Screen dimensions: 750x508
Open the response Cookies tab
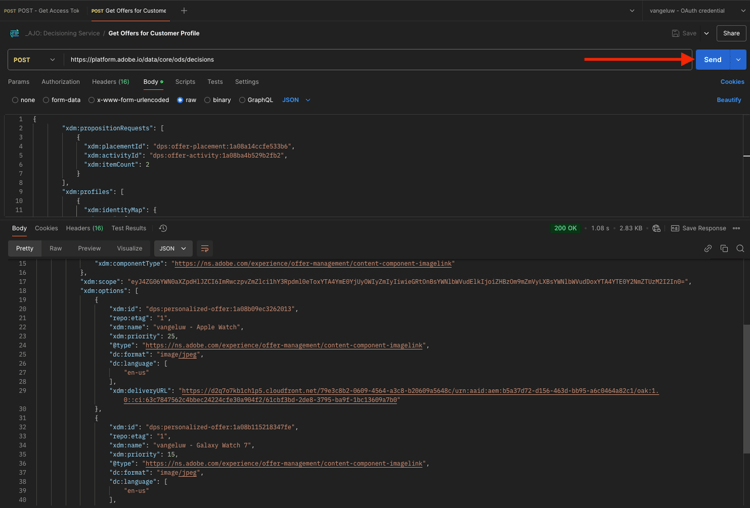(46, 228)
